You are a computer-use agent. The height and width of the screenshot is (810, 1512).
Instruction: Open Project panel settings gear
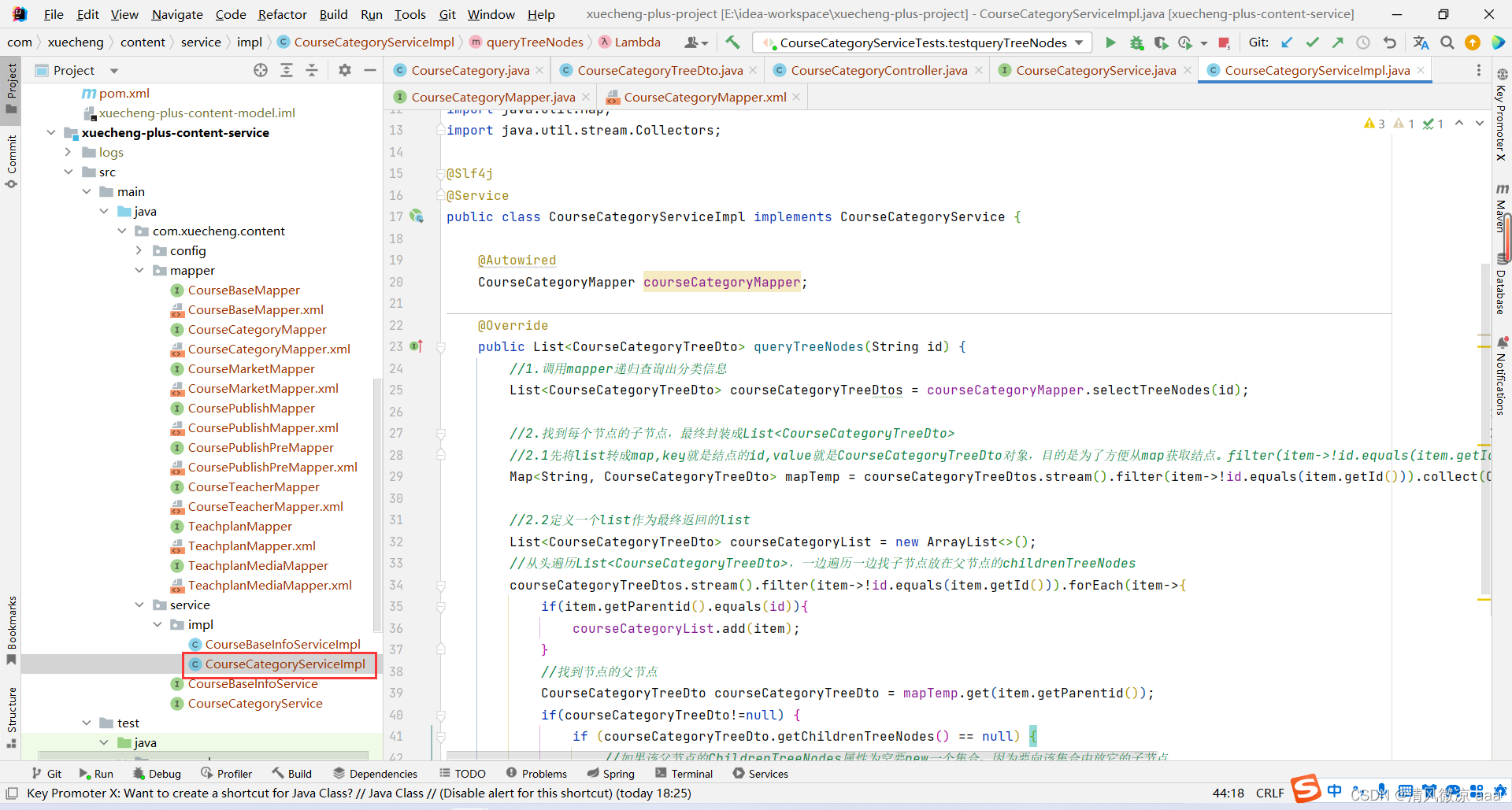(x=344, y=70)
